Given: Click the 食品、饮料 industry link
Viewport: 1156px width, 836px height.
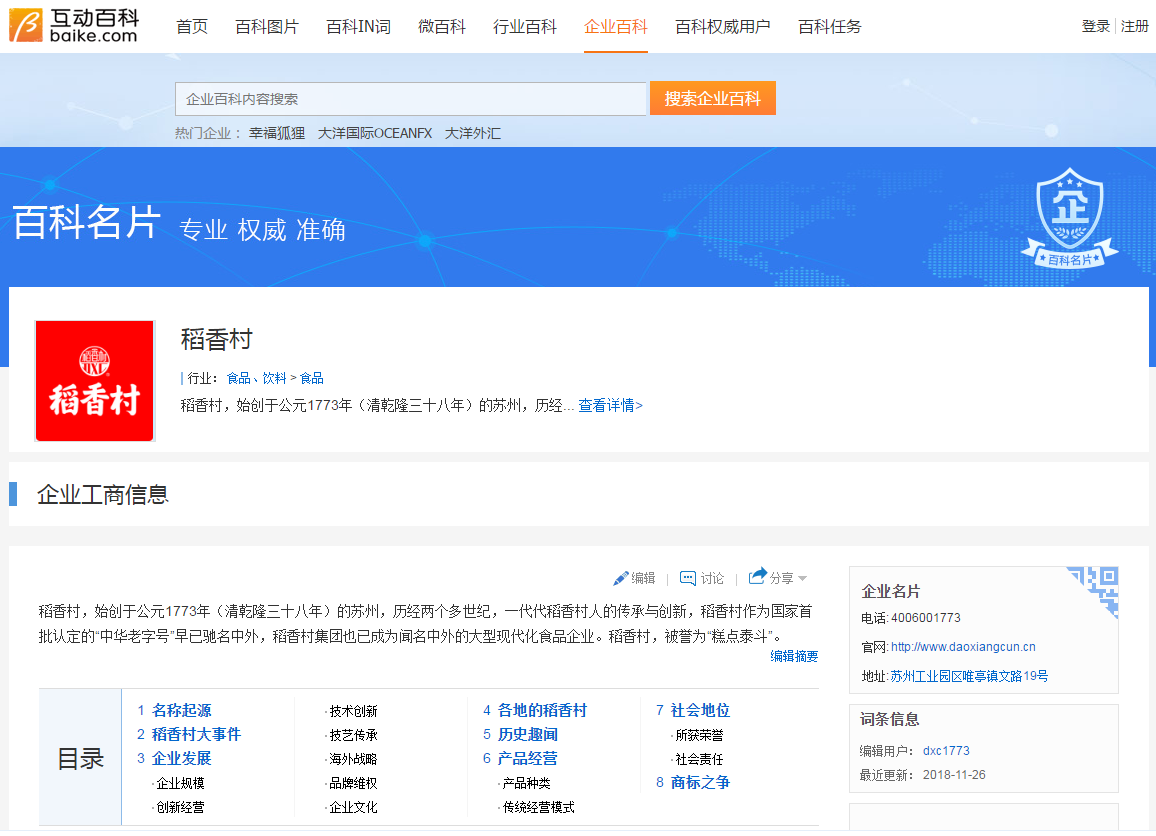Looking at the screenshot, I should (256, 378).
